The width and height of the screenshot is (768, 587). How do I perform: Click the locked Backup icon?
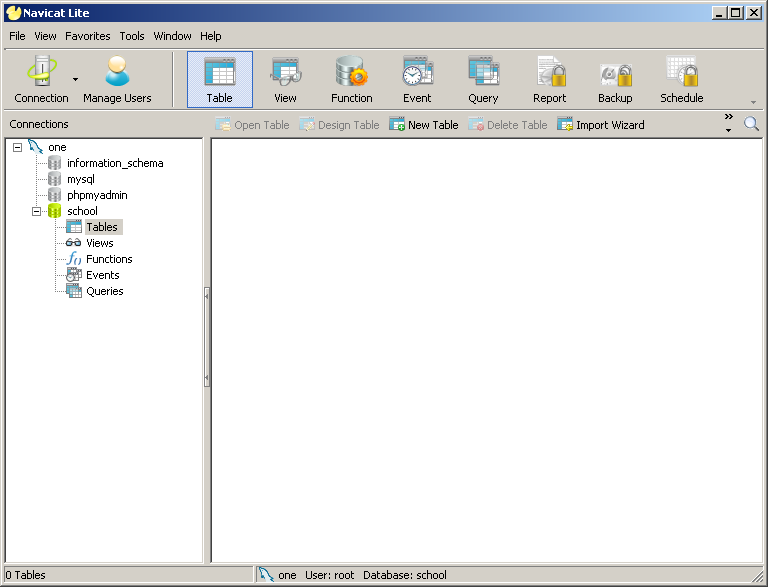tap(615, 79)
